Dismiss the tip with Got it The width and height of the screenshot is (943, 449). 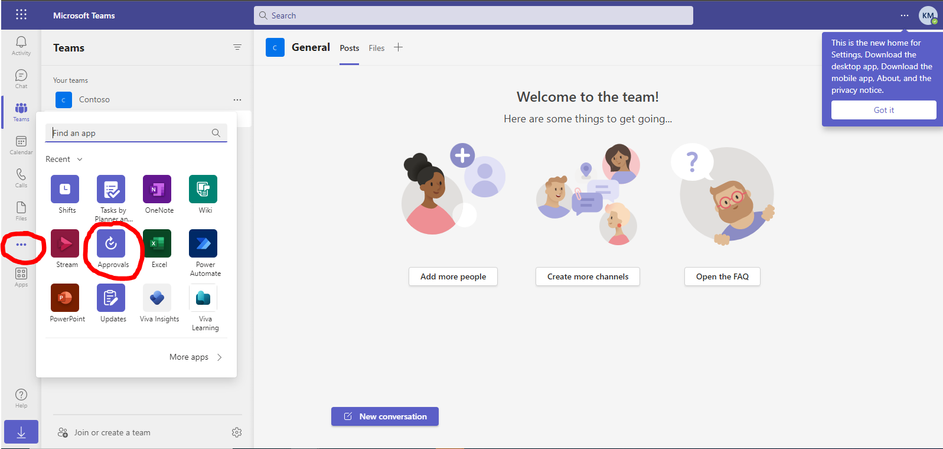(x=883, y=110)
